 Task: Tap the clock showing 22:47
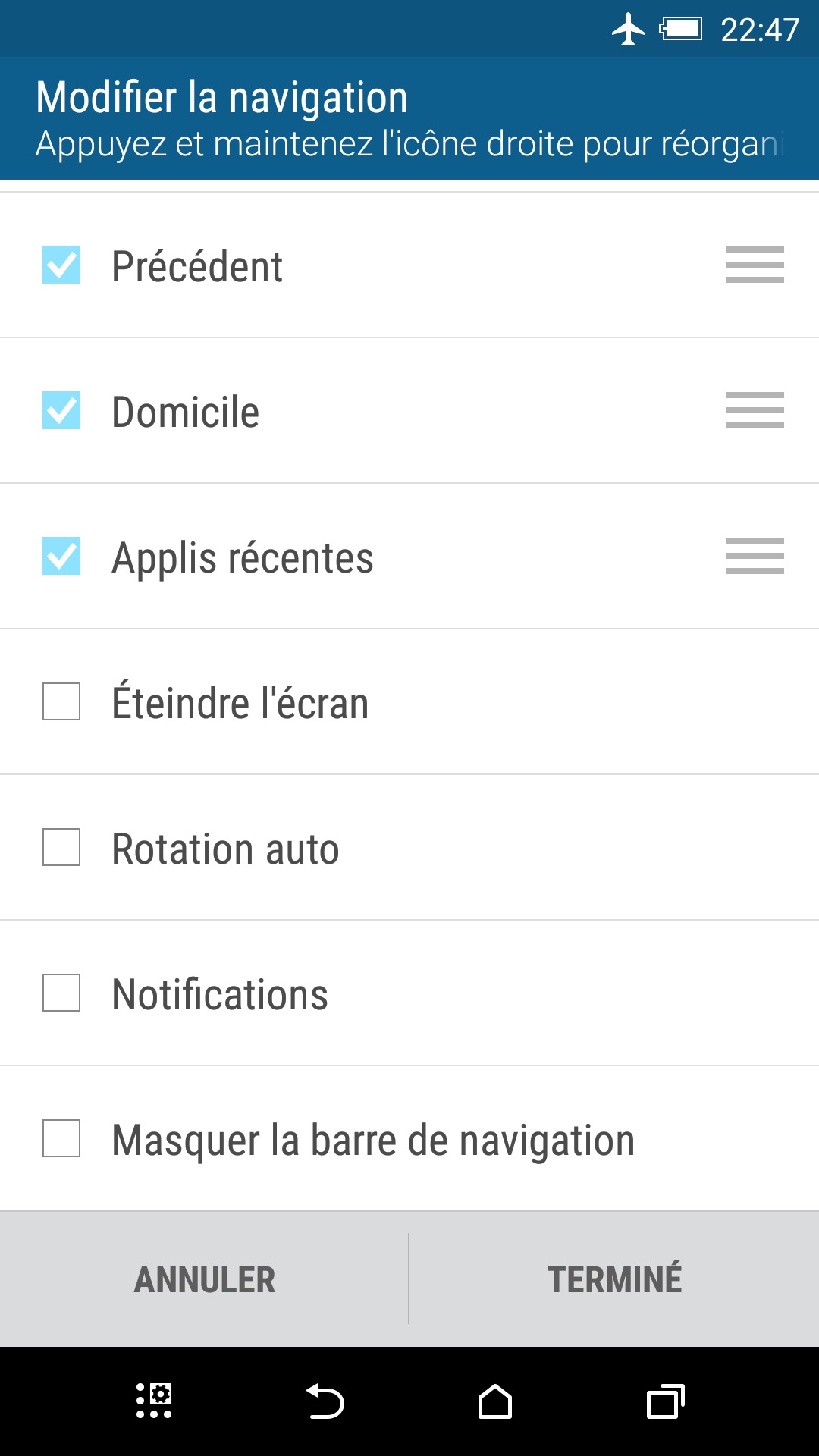pos(759,30)
